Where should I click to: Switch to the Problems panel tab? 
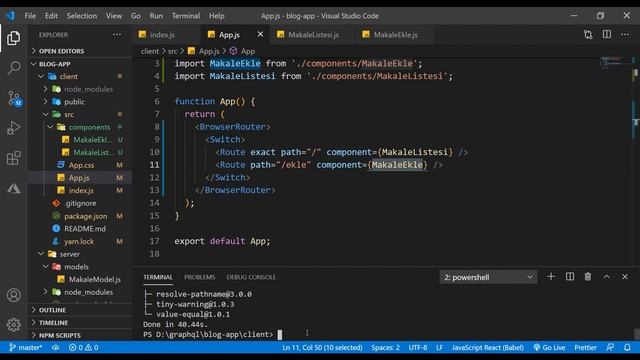(x=200, y=277)
